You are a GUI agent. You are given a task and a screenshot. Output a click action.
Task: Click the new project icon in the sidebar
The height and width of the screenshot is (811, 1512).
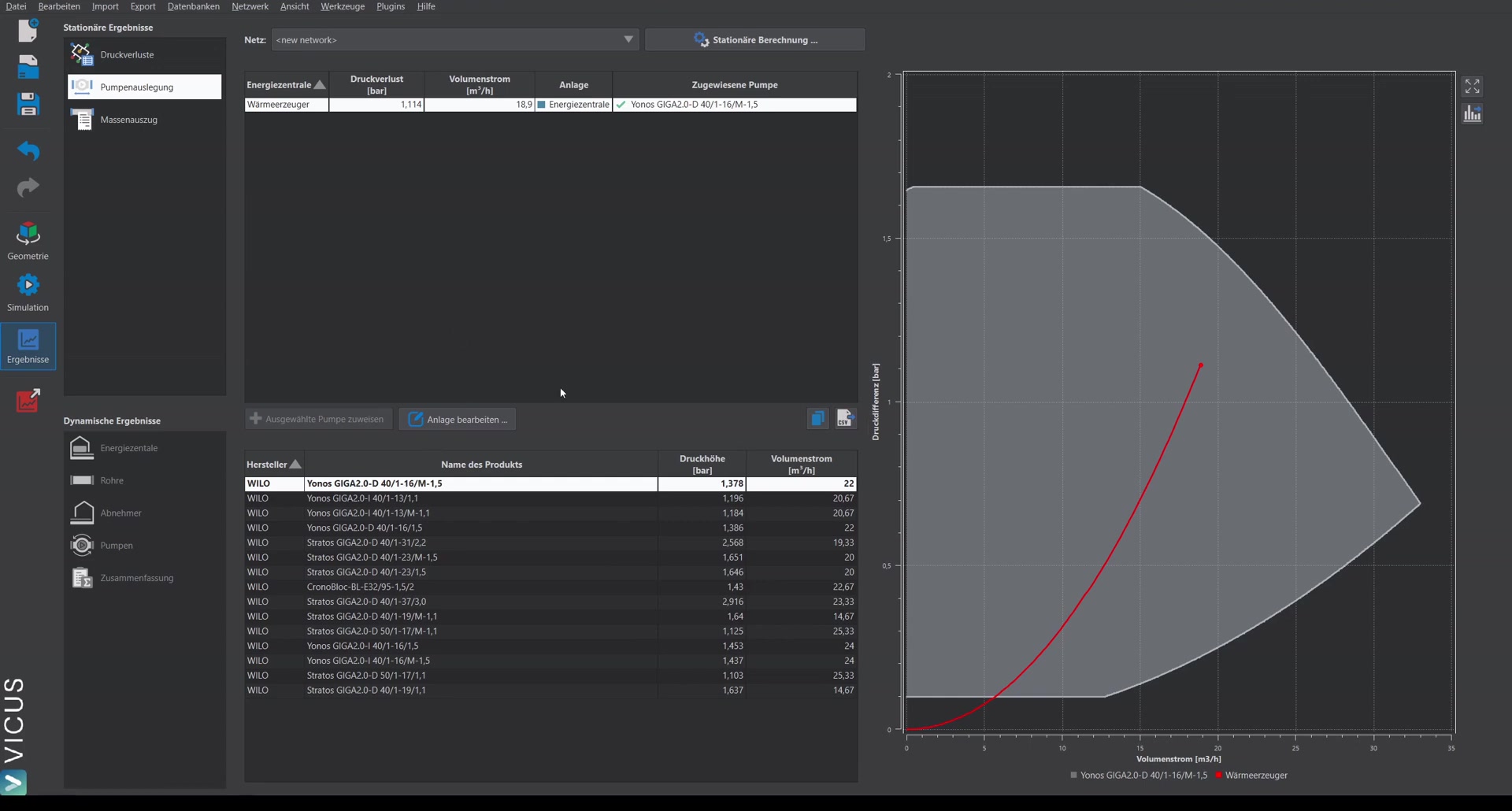pos(28,30)
